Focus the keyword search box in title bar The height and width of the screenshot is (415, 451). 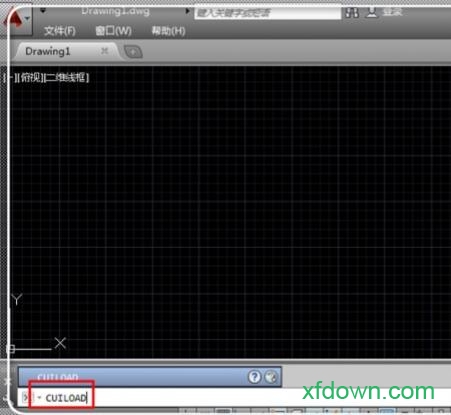pyautogui.click(x=267, y=13)
